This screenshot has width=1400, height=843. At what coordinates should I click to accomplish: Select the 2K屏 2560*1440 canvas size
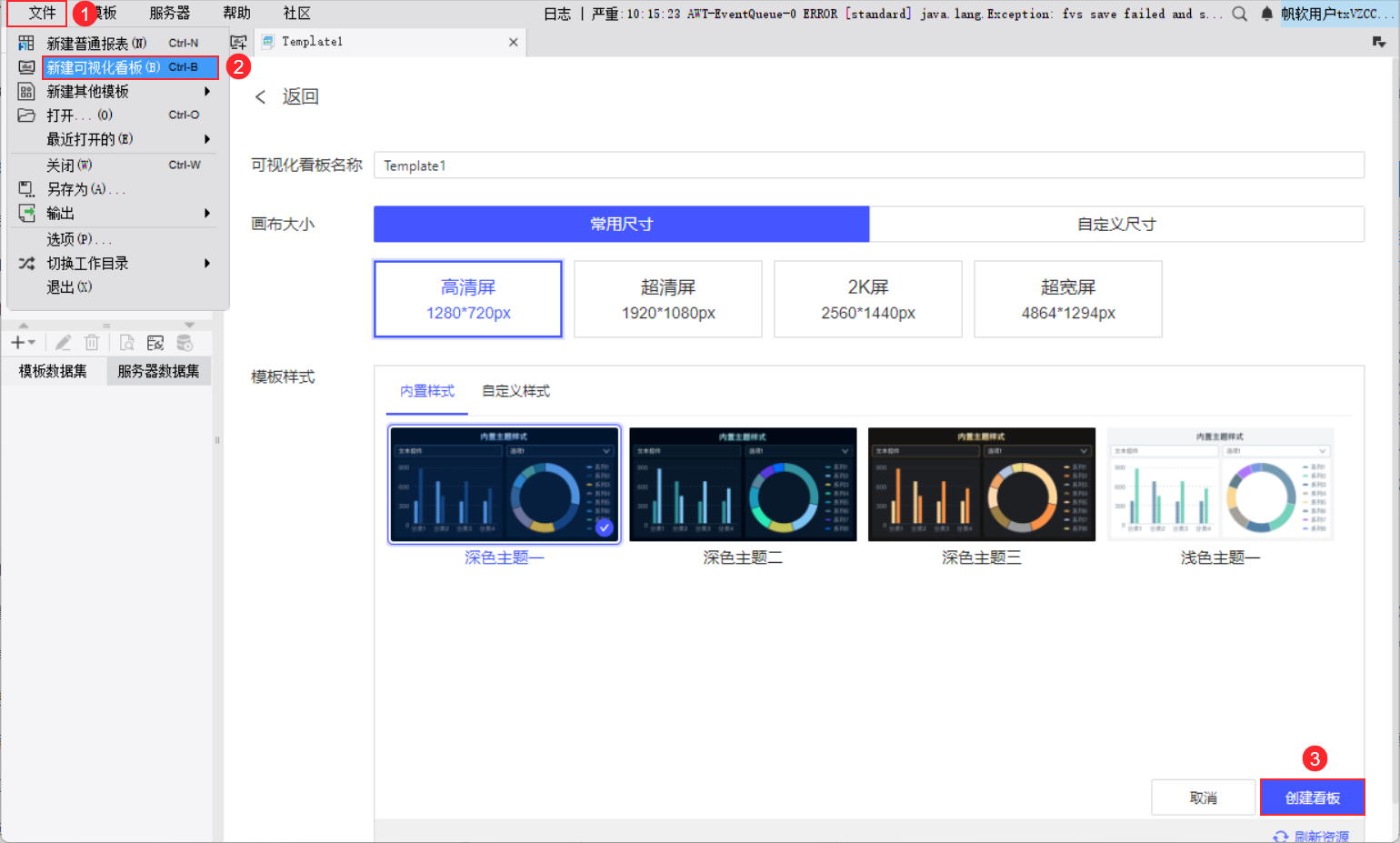click(x=867, y=298)
